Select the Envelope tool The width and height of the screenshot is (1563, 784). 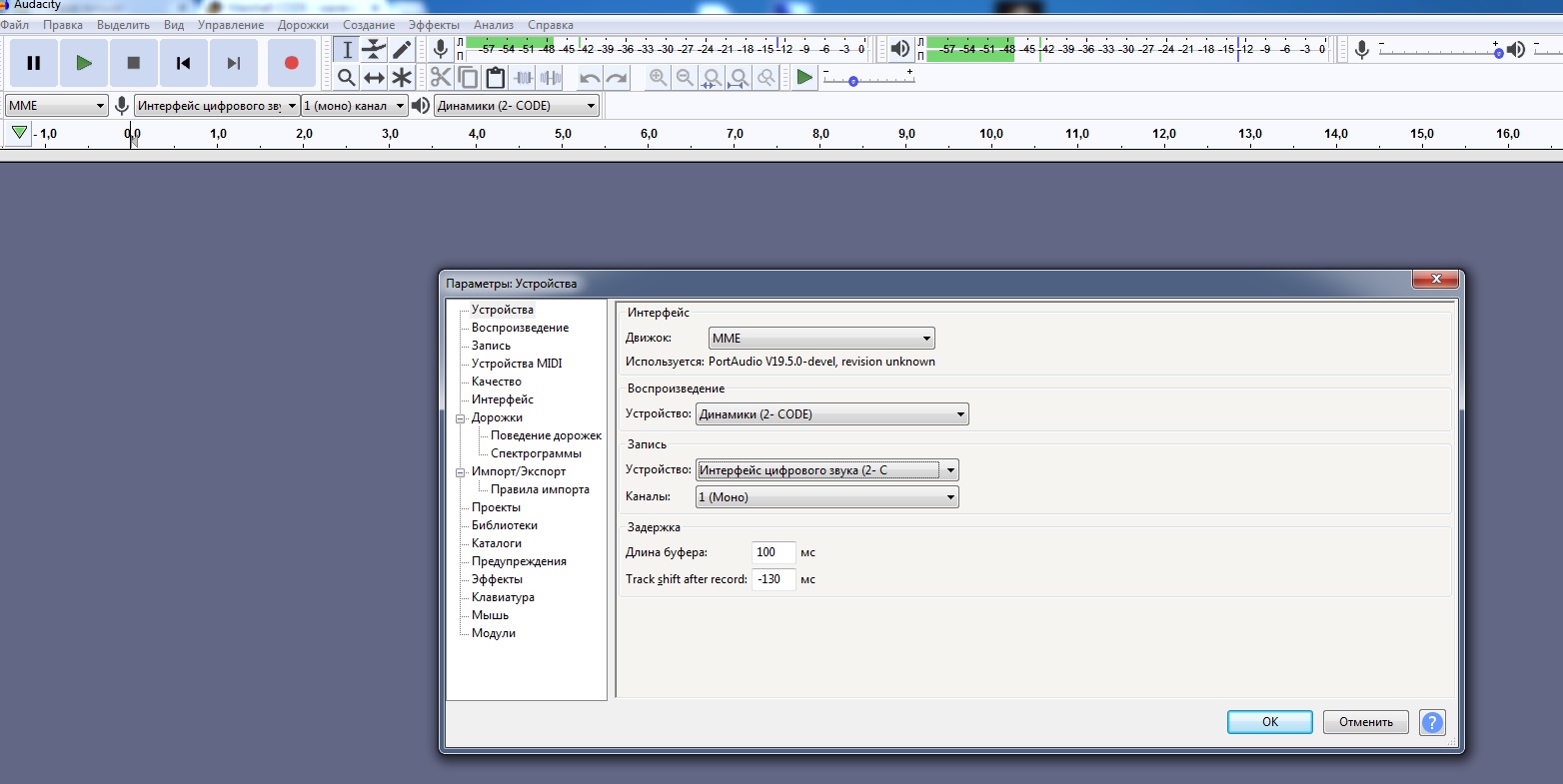click(x=374, y=50)
